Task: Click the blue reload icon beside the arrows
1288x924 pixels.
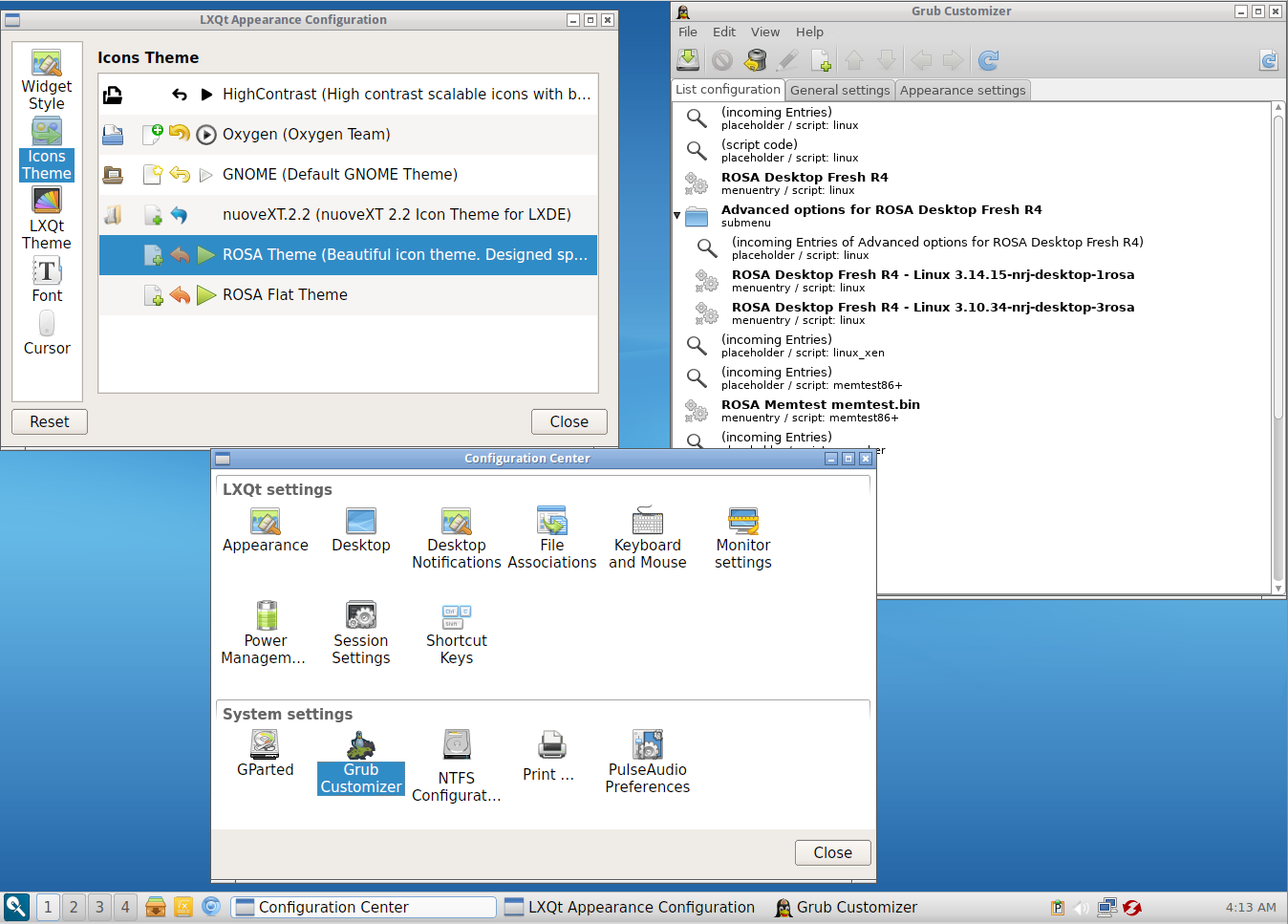Action: (x=989, y=60)
